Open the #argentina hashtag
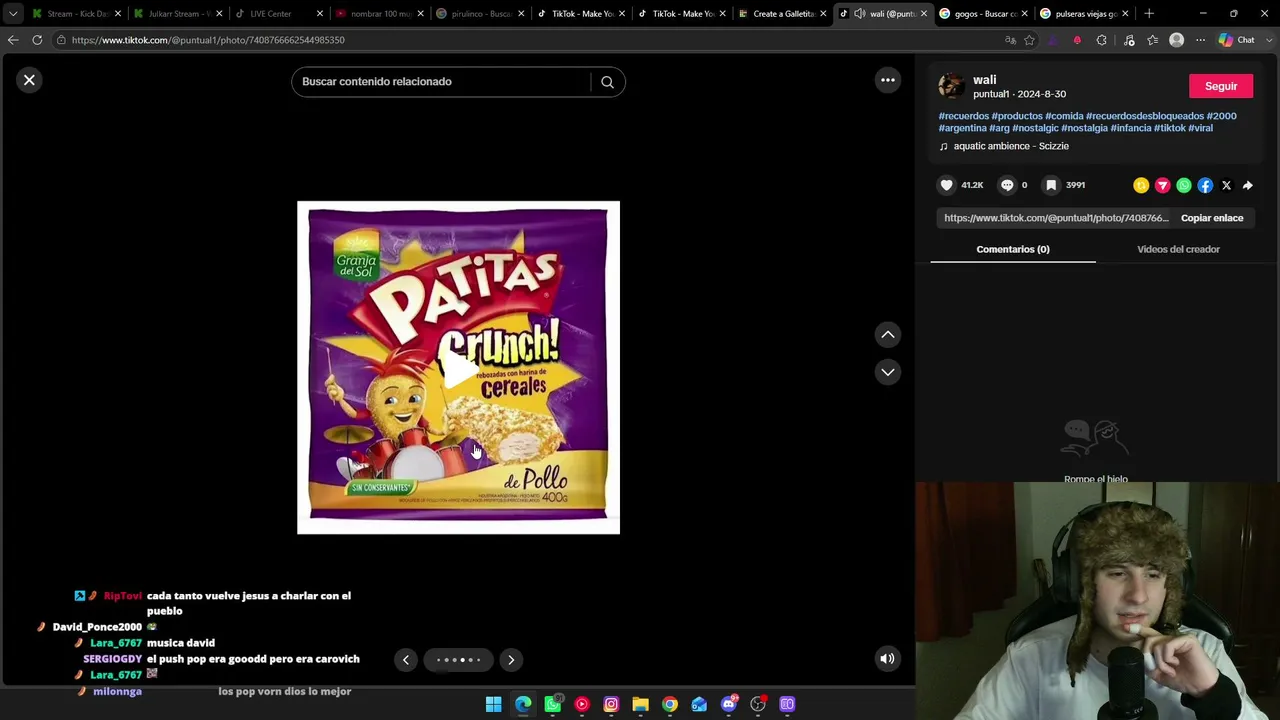 [x=963, y=128]
